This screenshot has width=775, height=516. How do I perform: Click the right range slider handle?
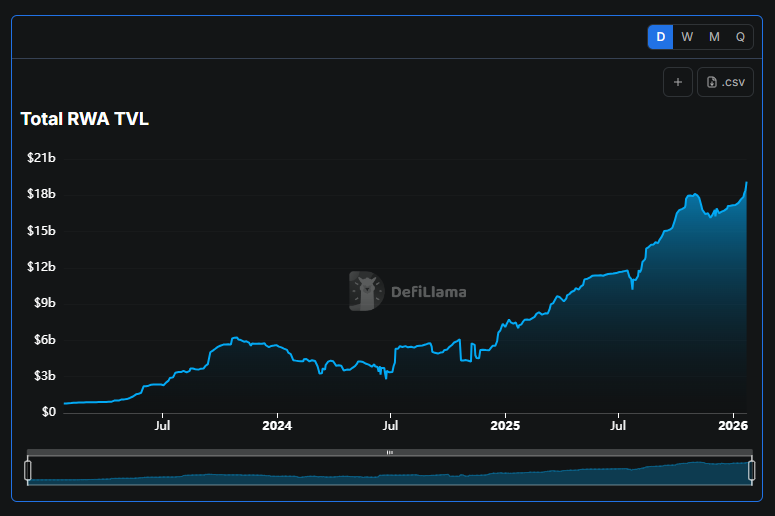(x=752, y=470)
